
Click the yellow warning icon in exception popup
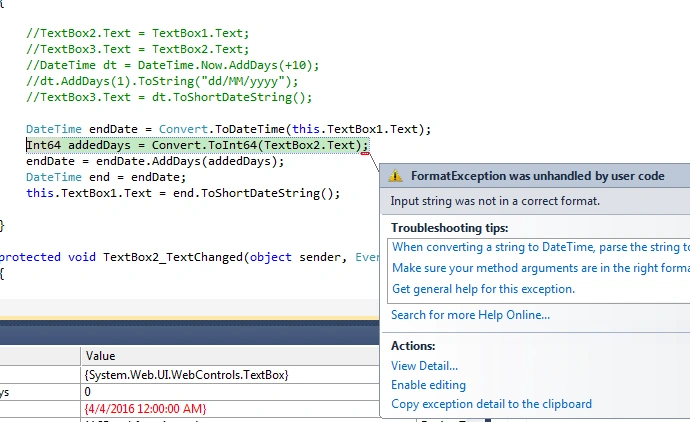(x=395, y=176)
